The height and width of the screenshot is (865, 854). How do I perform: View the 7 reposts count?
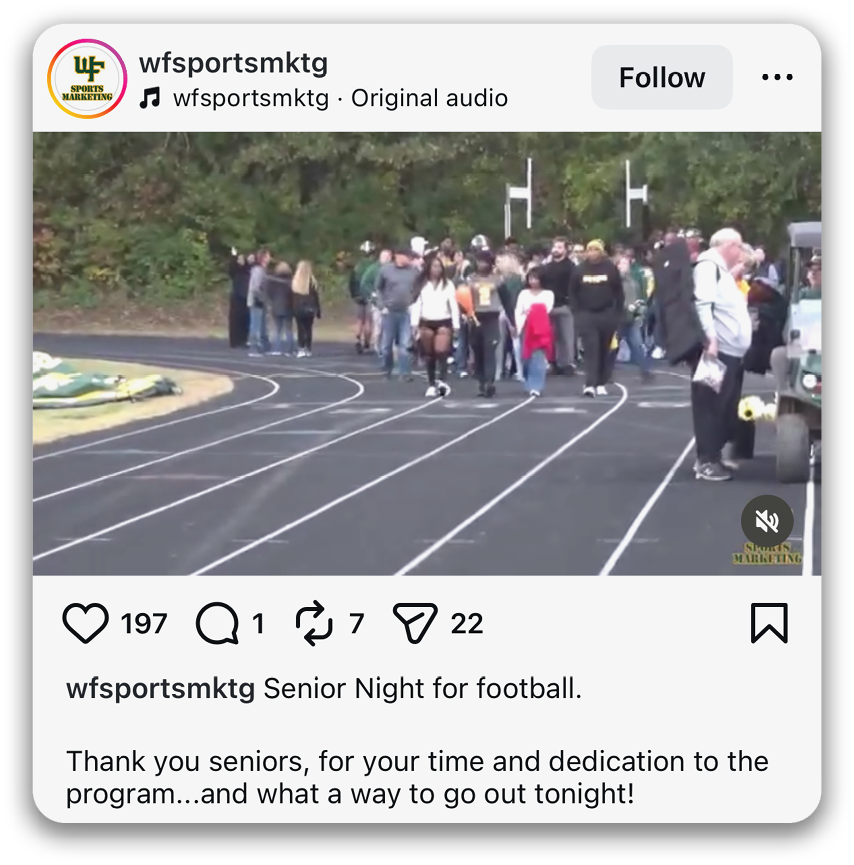356,624
